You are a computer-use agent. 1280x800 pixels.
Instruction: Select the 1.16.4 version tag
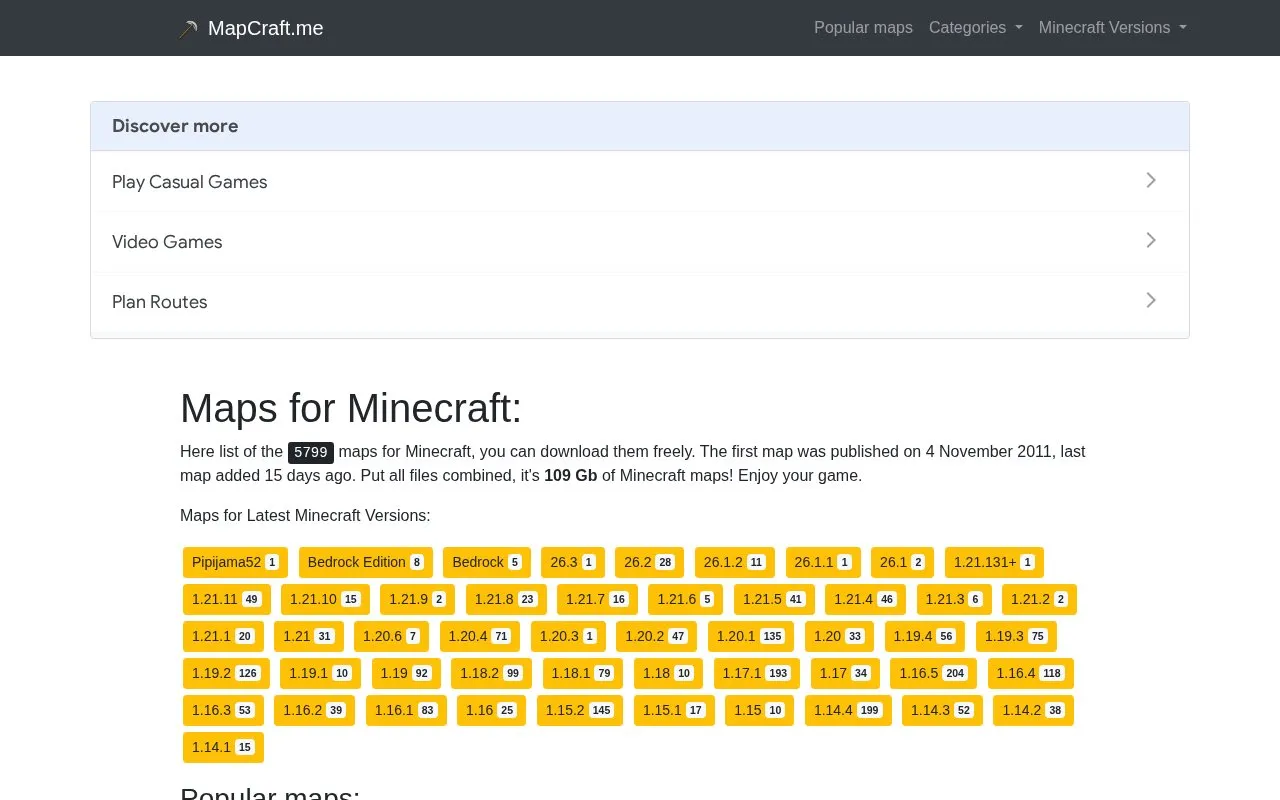tap(1030, 673)
